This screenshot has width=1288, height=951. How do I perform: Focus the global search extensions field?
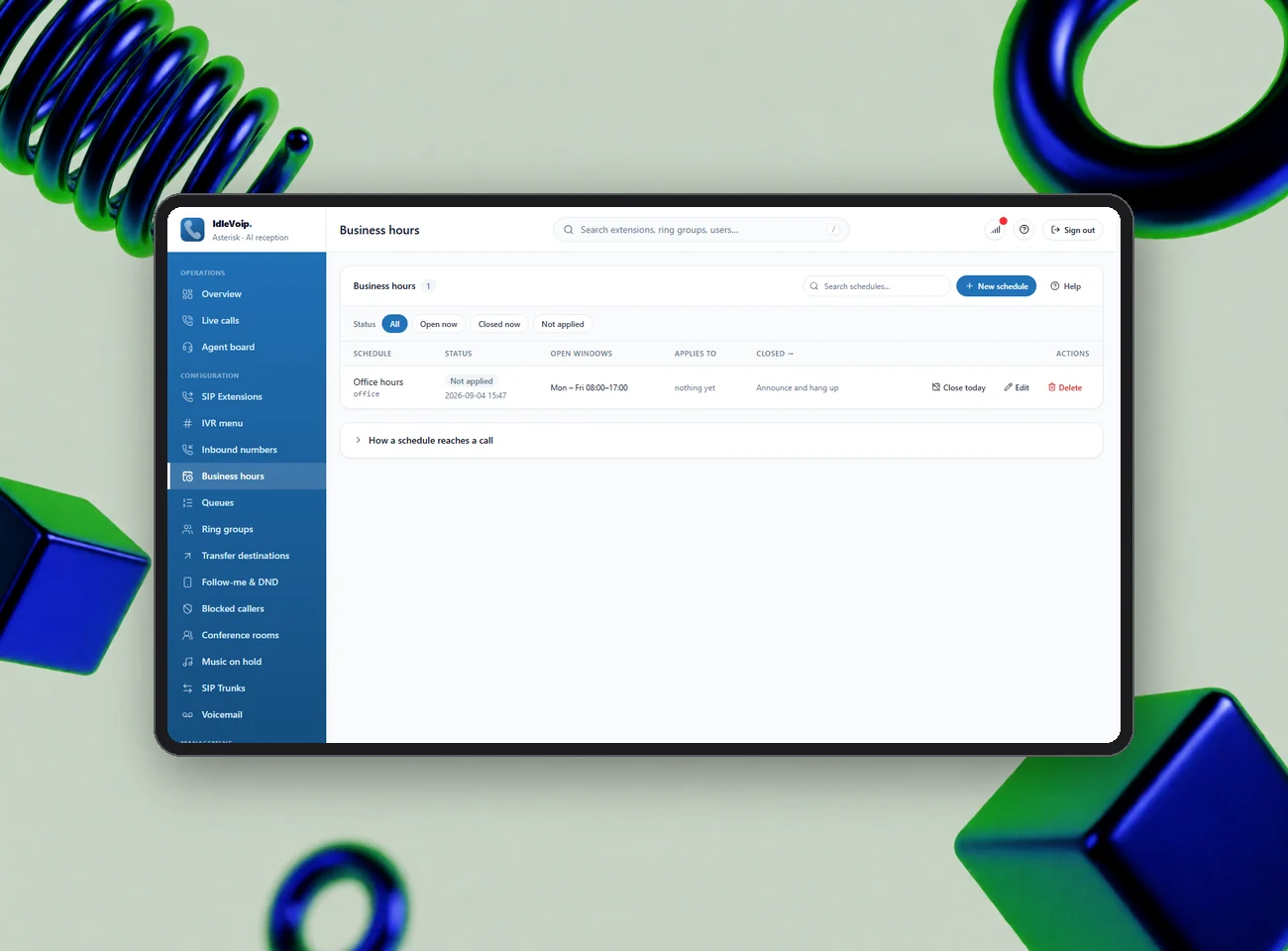tap(701, 230)
